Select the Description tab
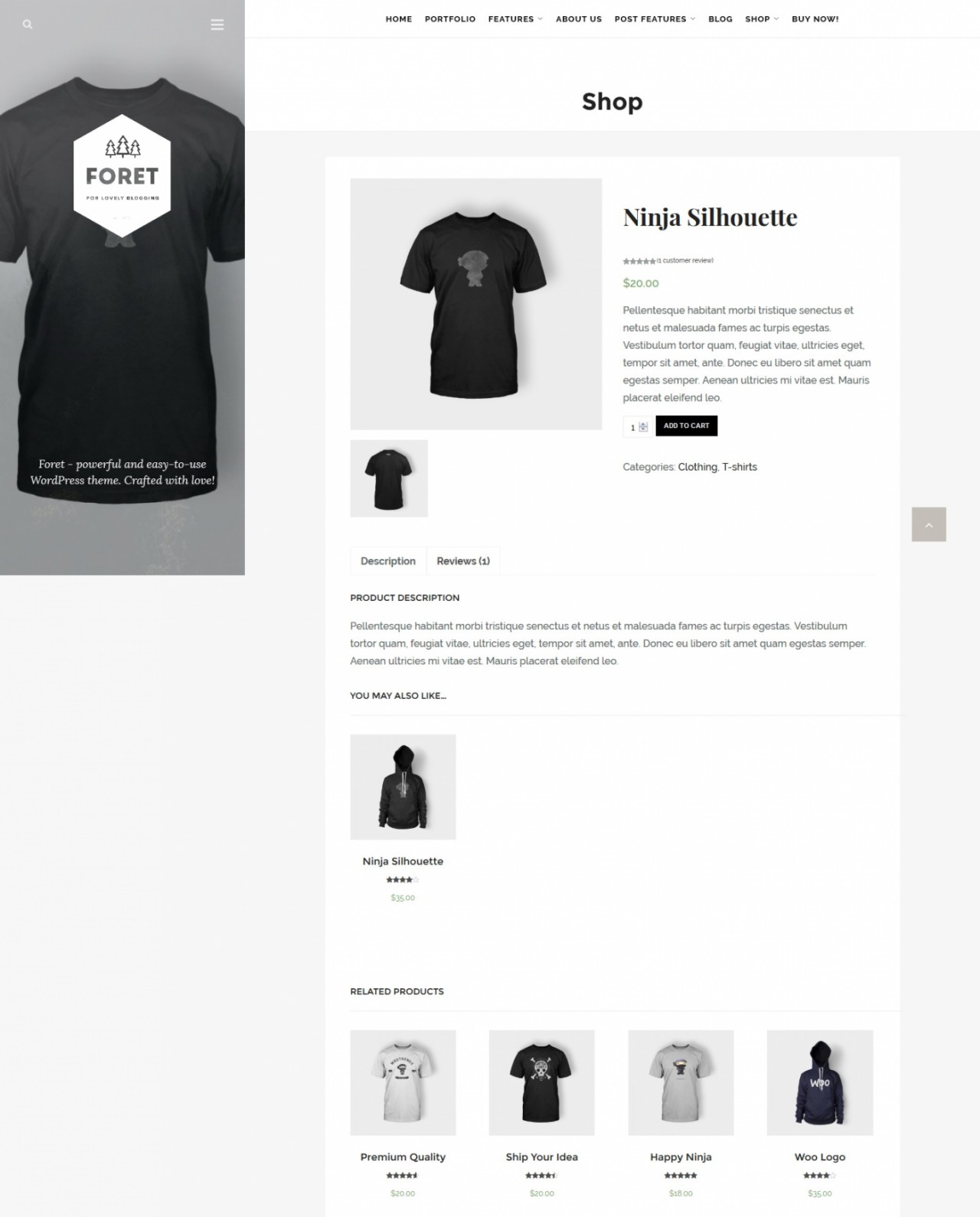Screen dimensions: 980x1217 [x=388, y=561]
